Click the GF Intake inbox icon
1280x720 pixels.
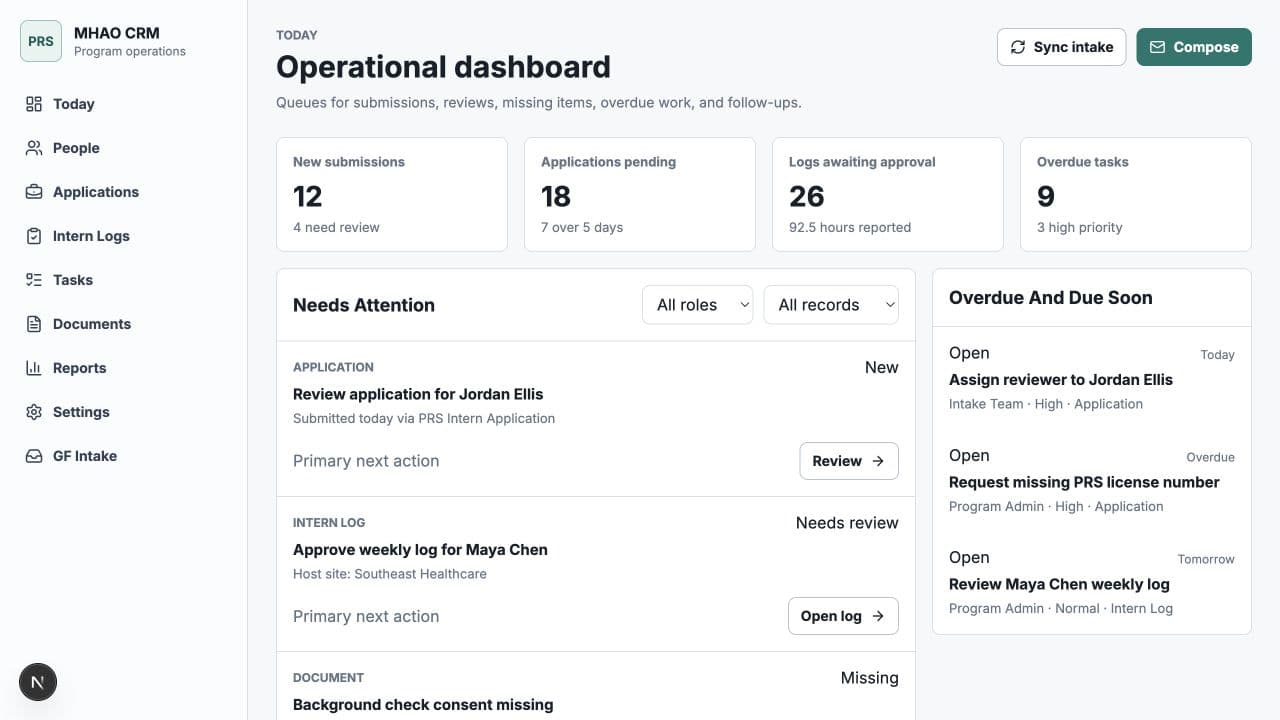coord(34,456)
